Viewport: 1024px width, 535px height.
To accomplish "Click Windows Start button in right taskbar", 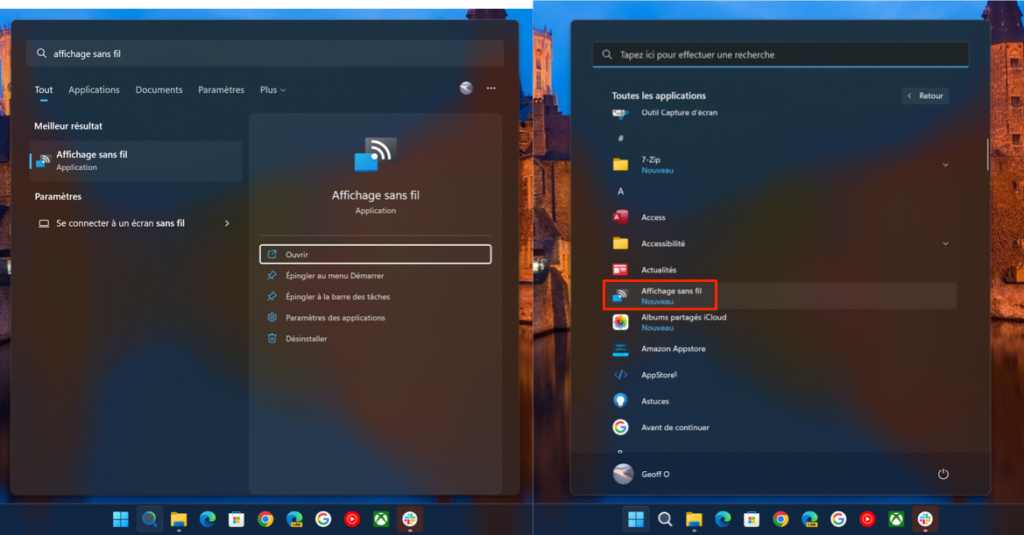I will [x=635, y=519].
